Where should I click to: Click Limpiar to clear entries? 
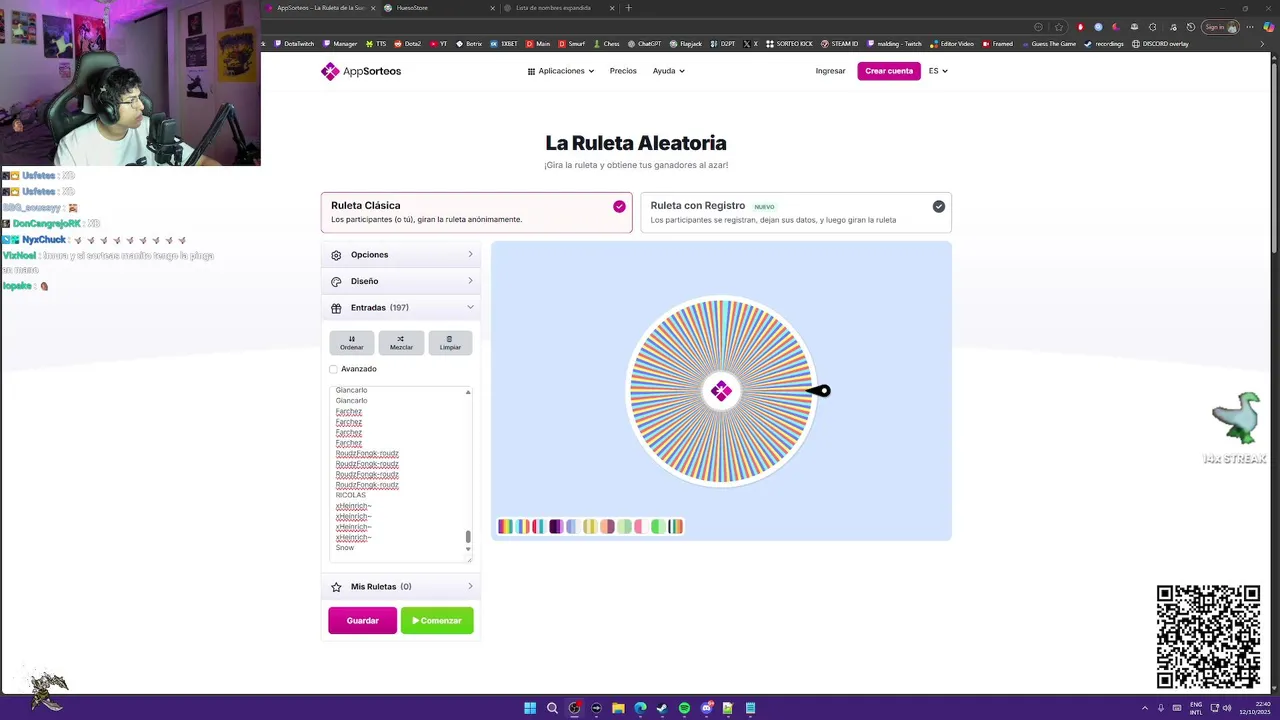click(450, 343)
